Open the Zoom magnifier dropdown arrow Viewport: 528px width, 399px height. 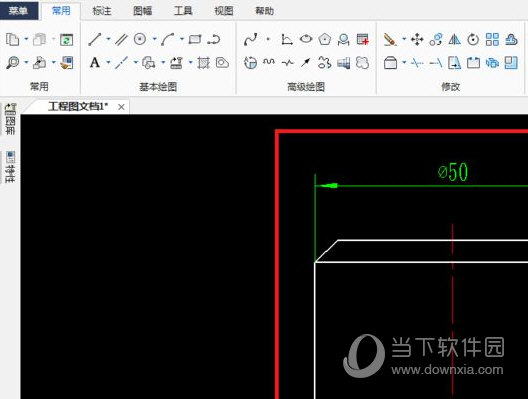tap(26, 62)
